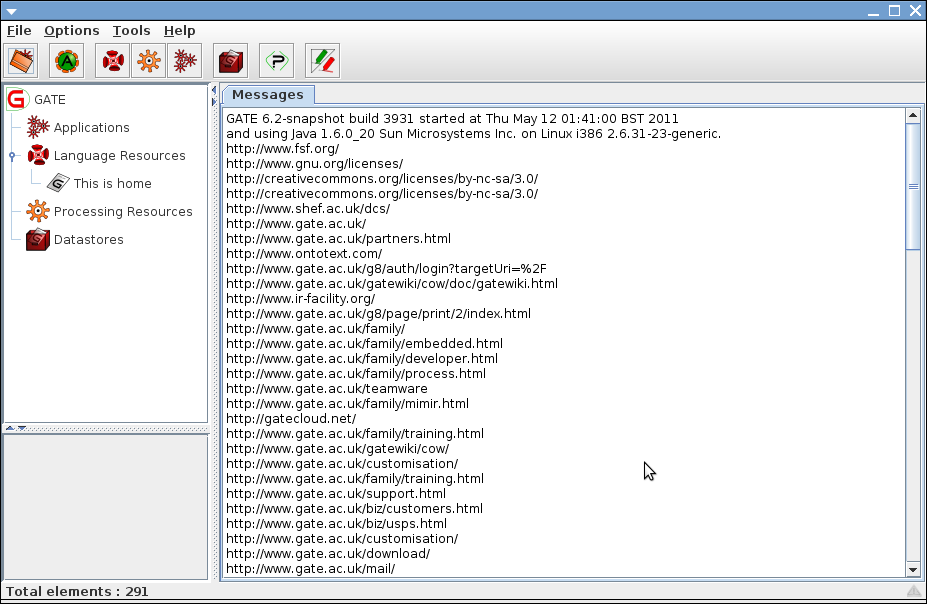This screenshot has height=604, width=927.
Task: Click the messages vertical scrollbar thumb
Action: tap(913, 186)
